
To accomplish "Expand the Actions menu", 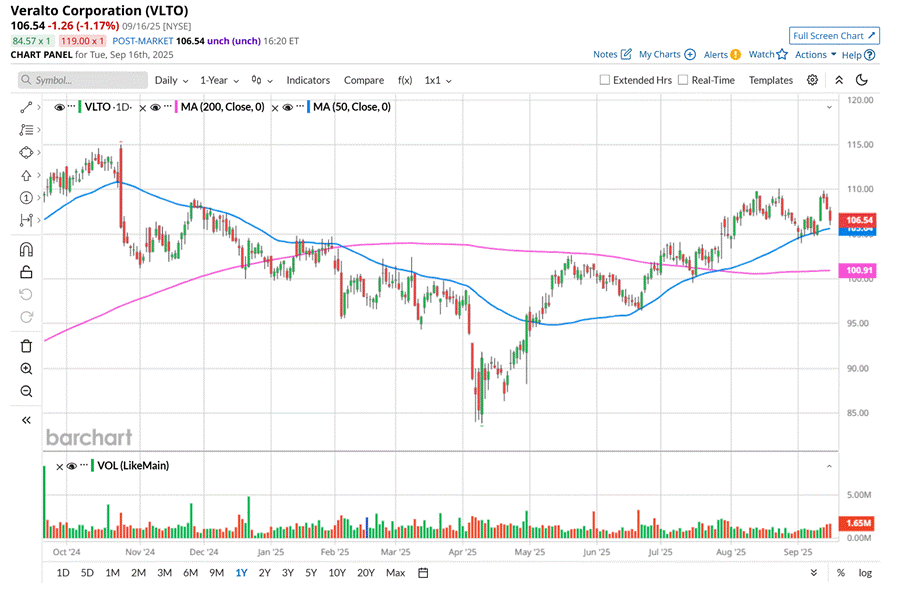I will pos(816,55).
